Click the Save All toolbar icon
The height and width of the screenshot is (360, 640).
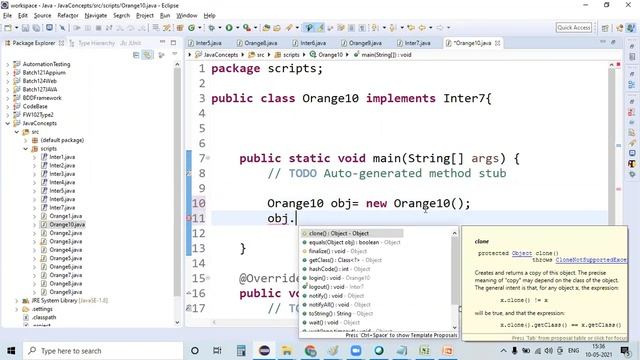pos(36,28)
